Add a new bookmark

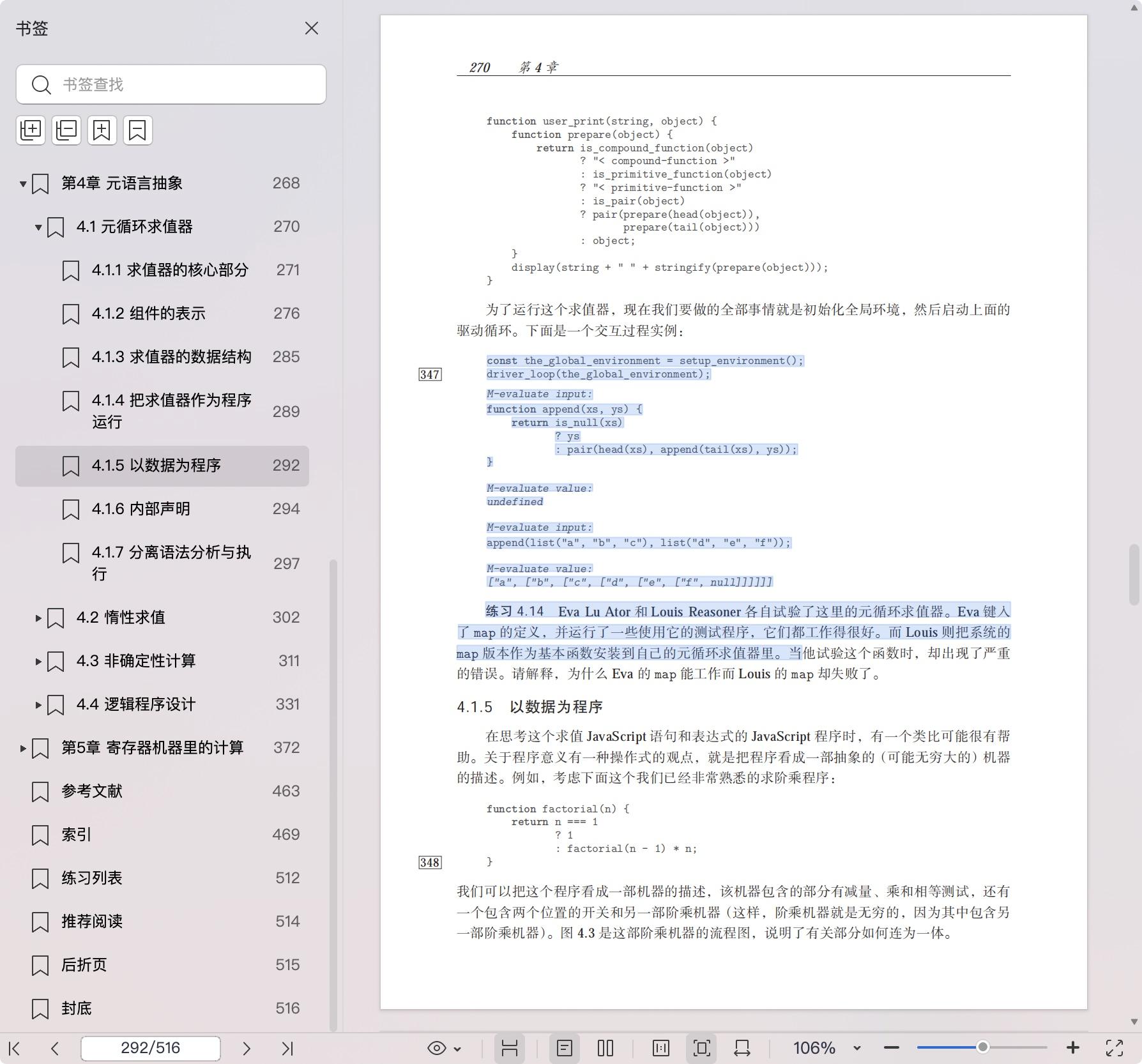[102, 130]
